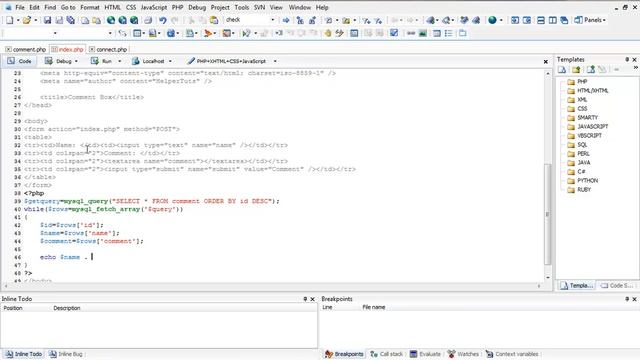The image size is (640, 360).
Task: Open the dropdown next to the Open folder icon
Action: point(36,20)
